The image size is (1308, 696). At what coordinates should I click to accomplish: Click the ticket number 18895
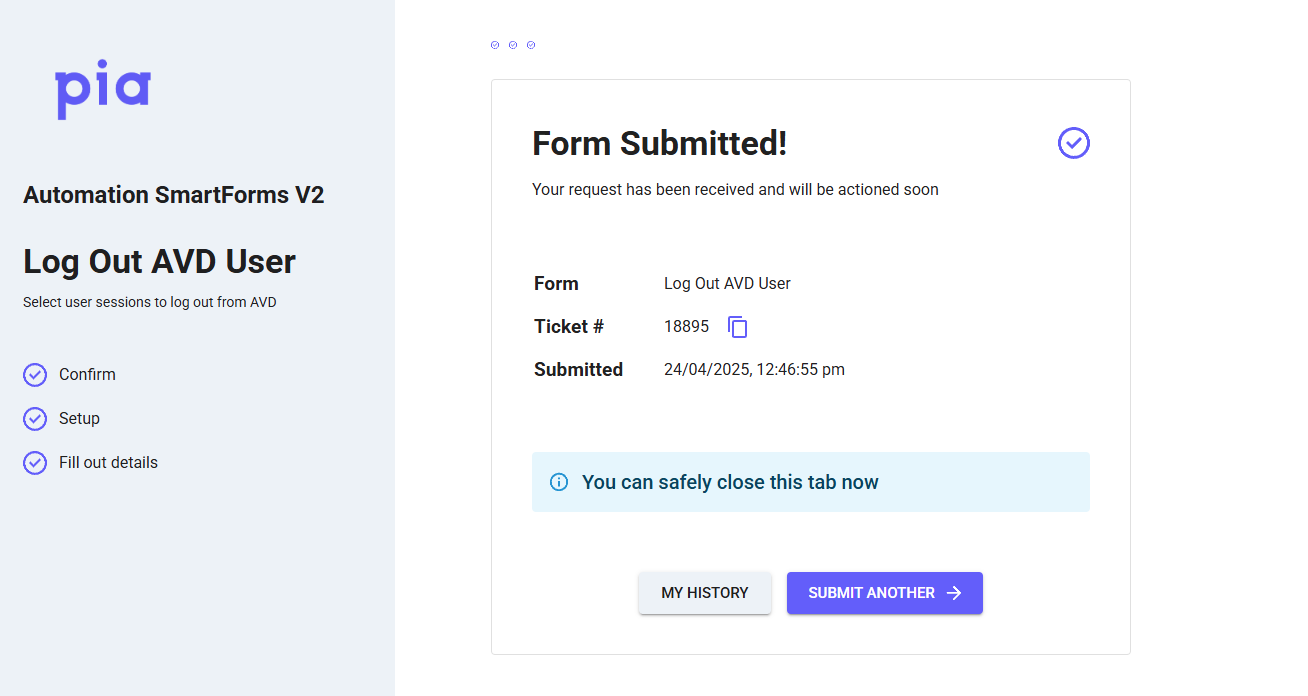[x=686, y=327]
